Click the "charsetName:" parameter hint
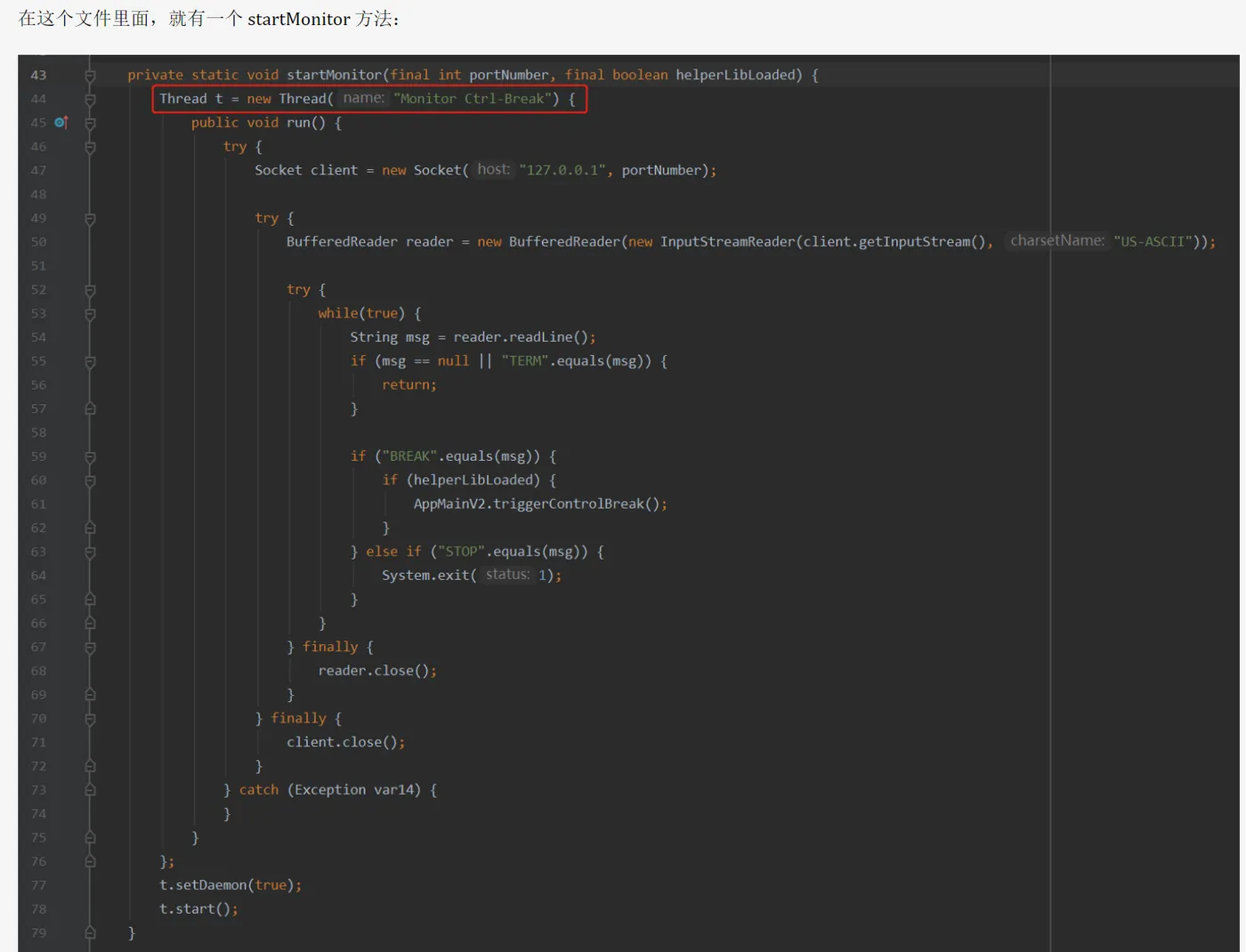The height and width of the screenshot is (952, 1246). [x=1057, y=240]
